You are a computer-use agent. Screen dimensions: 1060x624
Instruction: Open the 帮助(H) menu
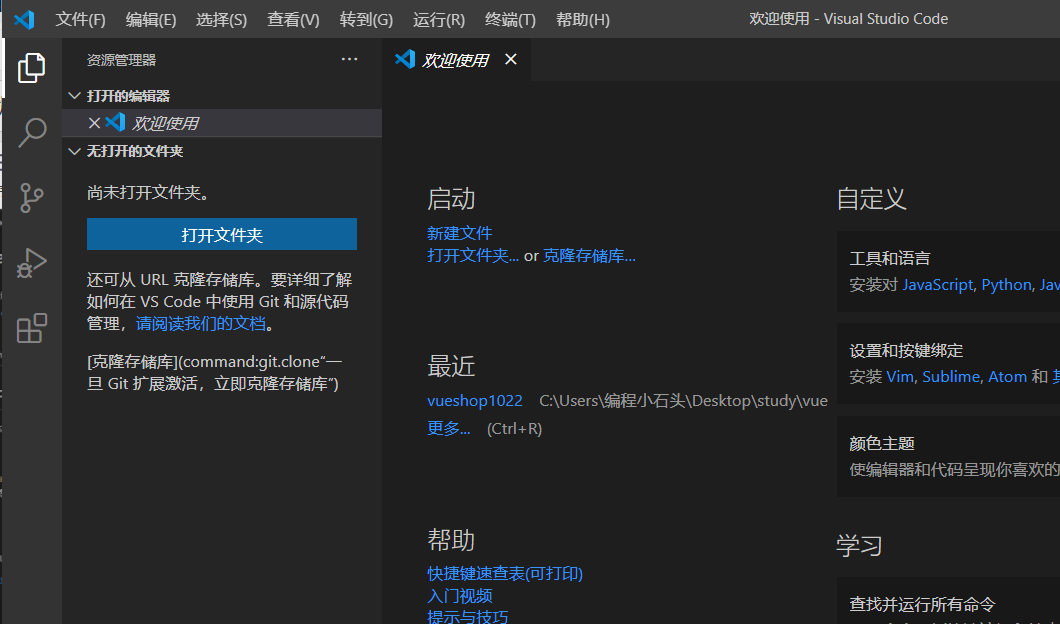click(583, 20)
